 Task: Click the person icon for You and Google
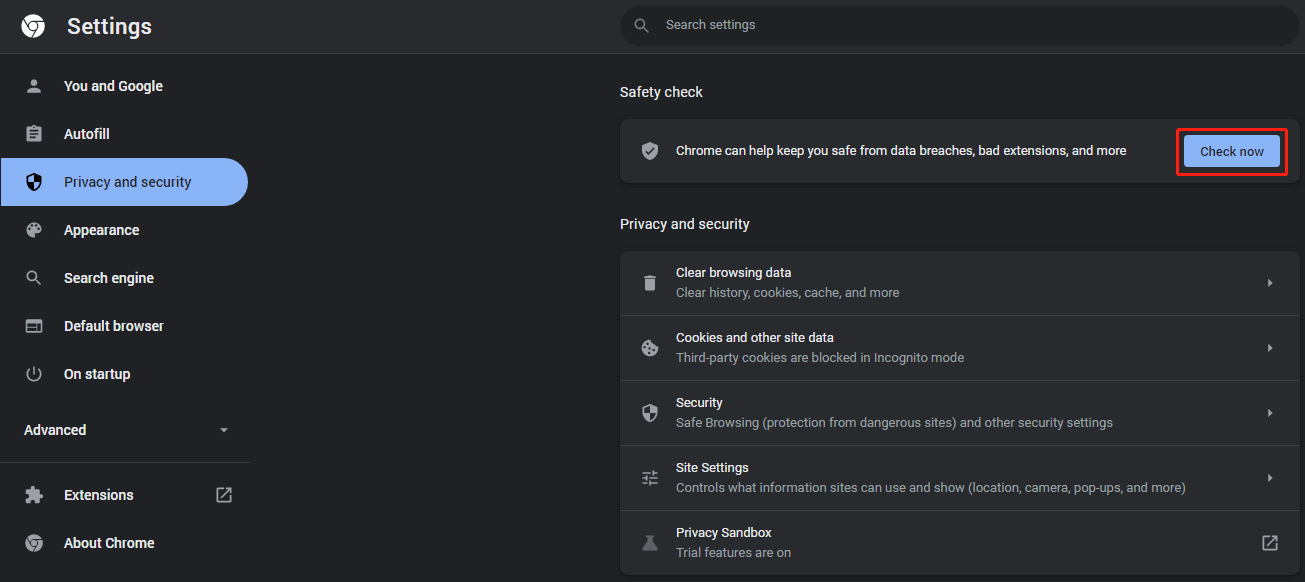(34, 86)
